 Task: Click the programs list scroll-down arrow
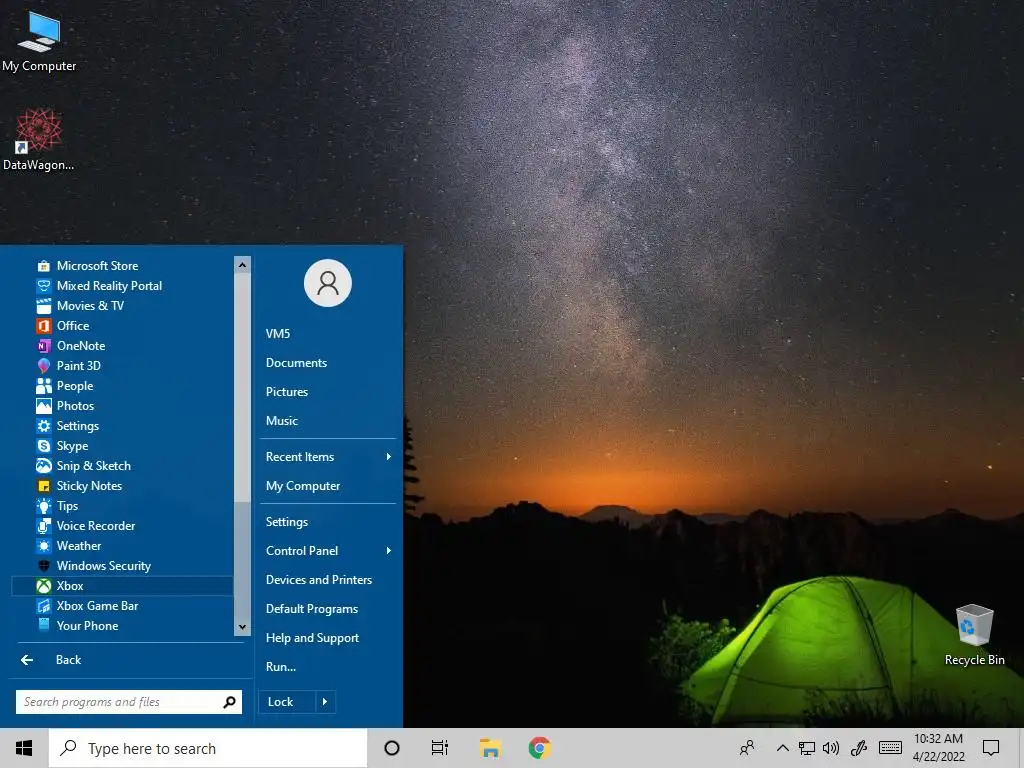coord(242,627)
